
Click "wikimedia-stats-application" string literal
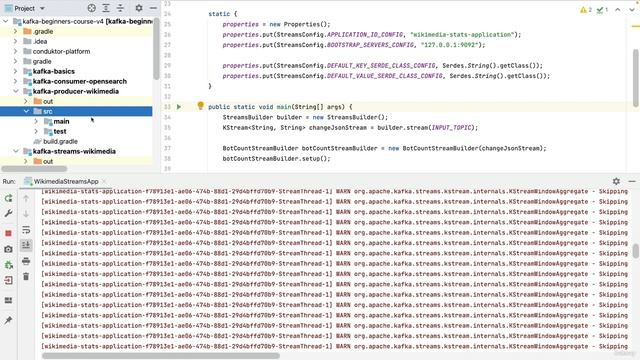462,34
